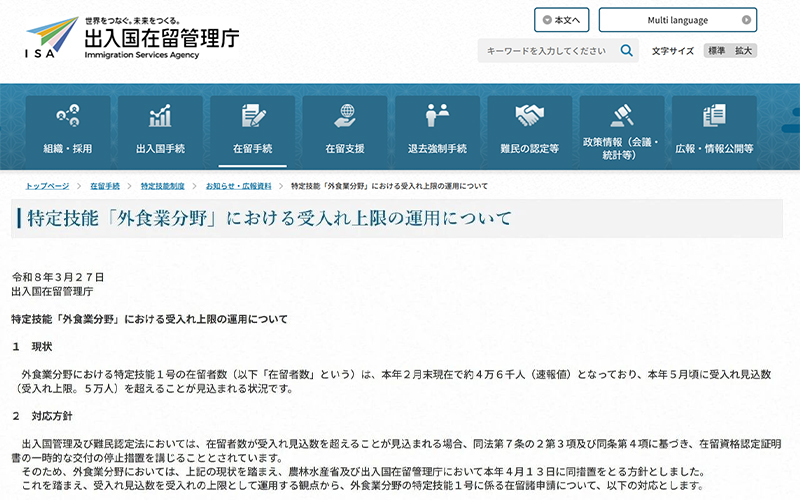Go to トップページ breadcrumb link

[x=47, y=186]
